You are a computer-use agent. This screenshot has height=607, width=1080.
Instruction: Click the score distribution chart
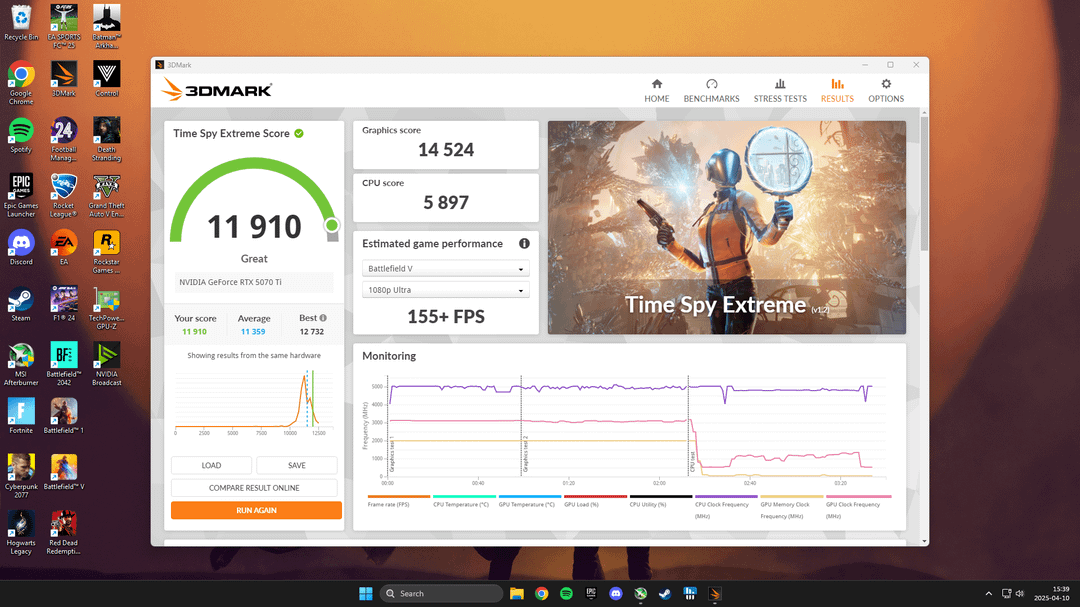pyautogui.click(x=254, y=402)
